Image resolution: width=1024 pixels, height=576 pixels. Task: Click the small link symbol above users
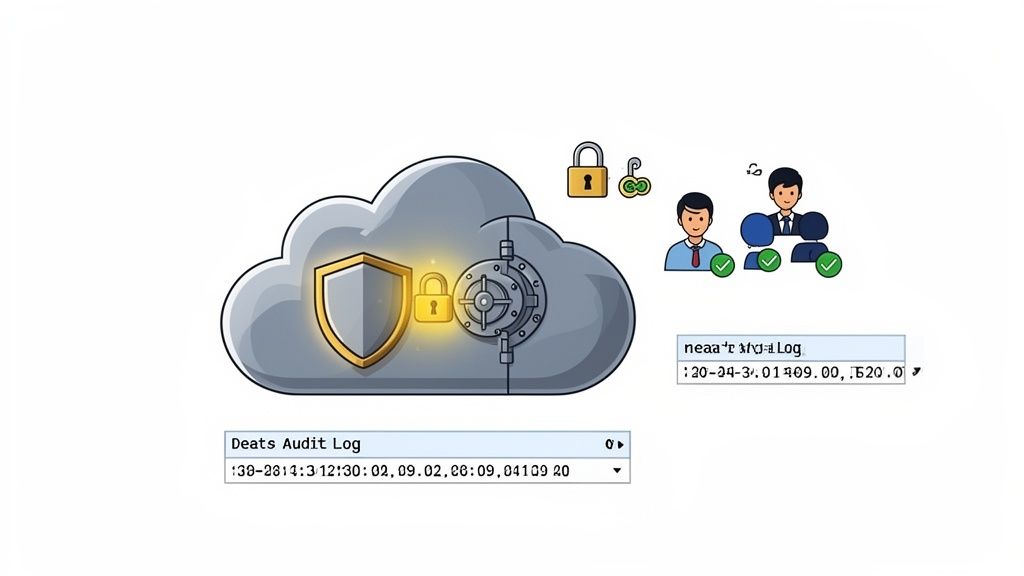(x=754, y=170)
